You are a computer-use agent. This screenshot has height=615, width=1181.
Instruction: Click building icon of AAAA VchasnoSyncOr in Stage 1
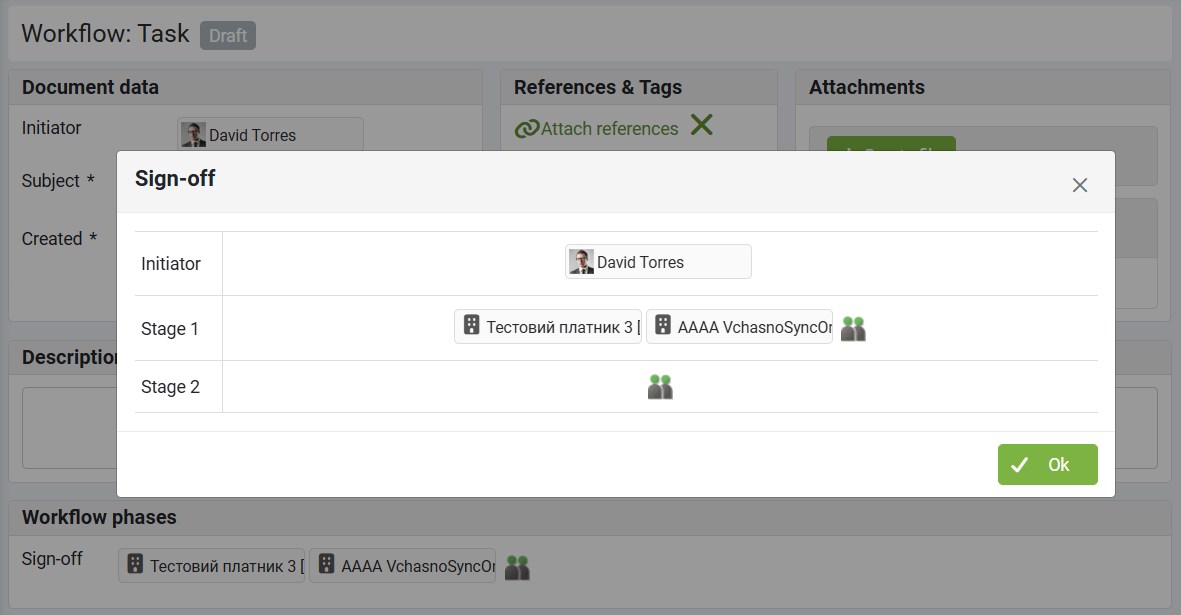pyautogui.click(x=663, y=326)
